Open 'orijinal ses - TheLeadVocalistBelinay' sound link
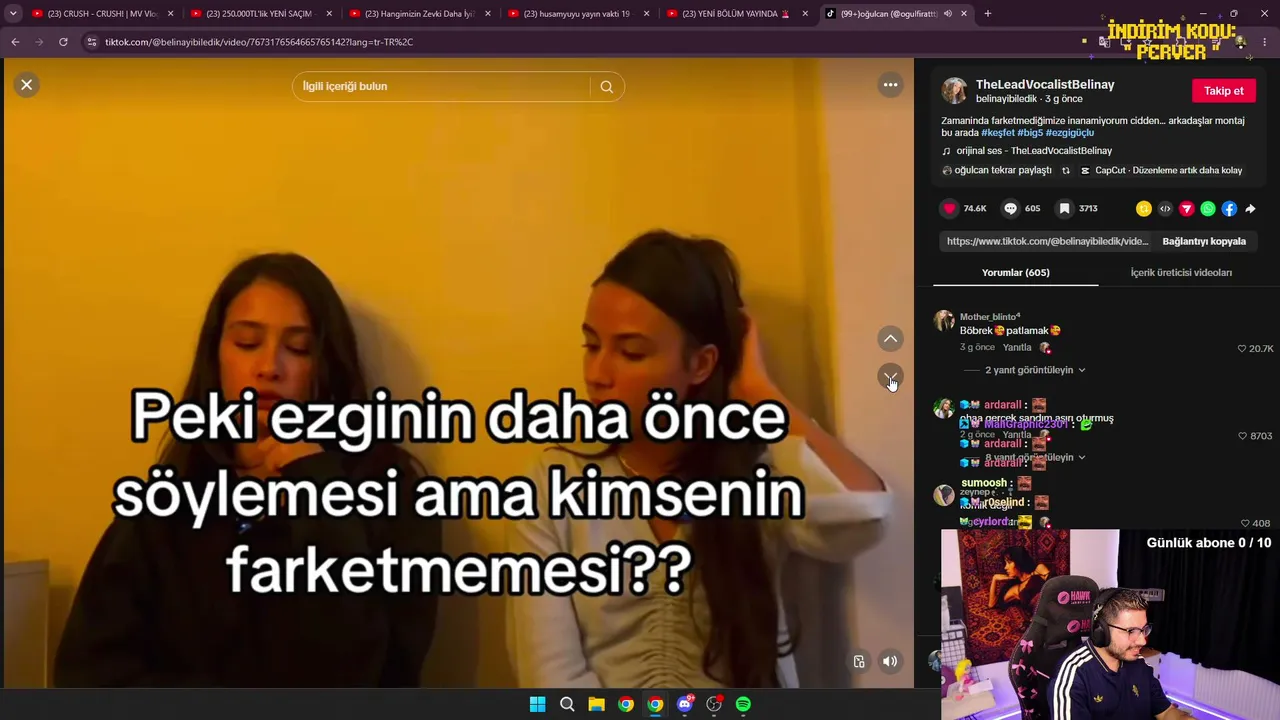1280x720 pixels. [x=1034, y=151]
